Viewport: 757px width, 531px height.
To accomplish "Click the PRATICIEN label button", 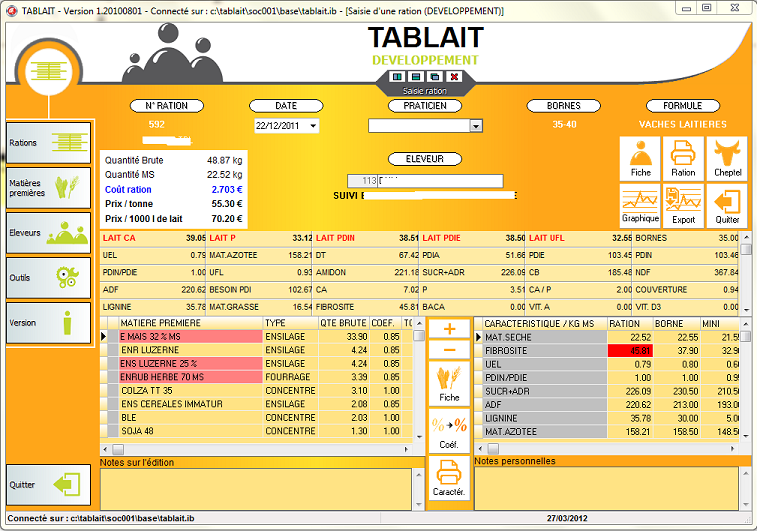I will coord(425,106).
